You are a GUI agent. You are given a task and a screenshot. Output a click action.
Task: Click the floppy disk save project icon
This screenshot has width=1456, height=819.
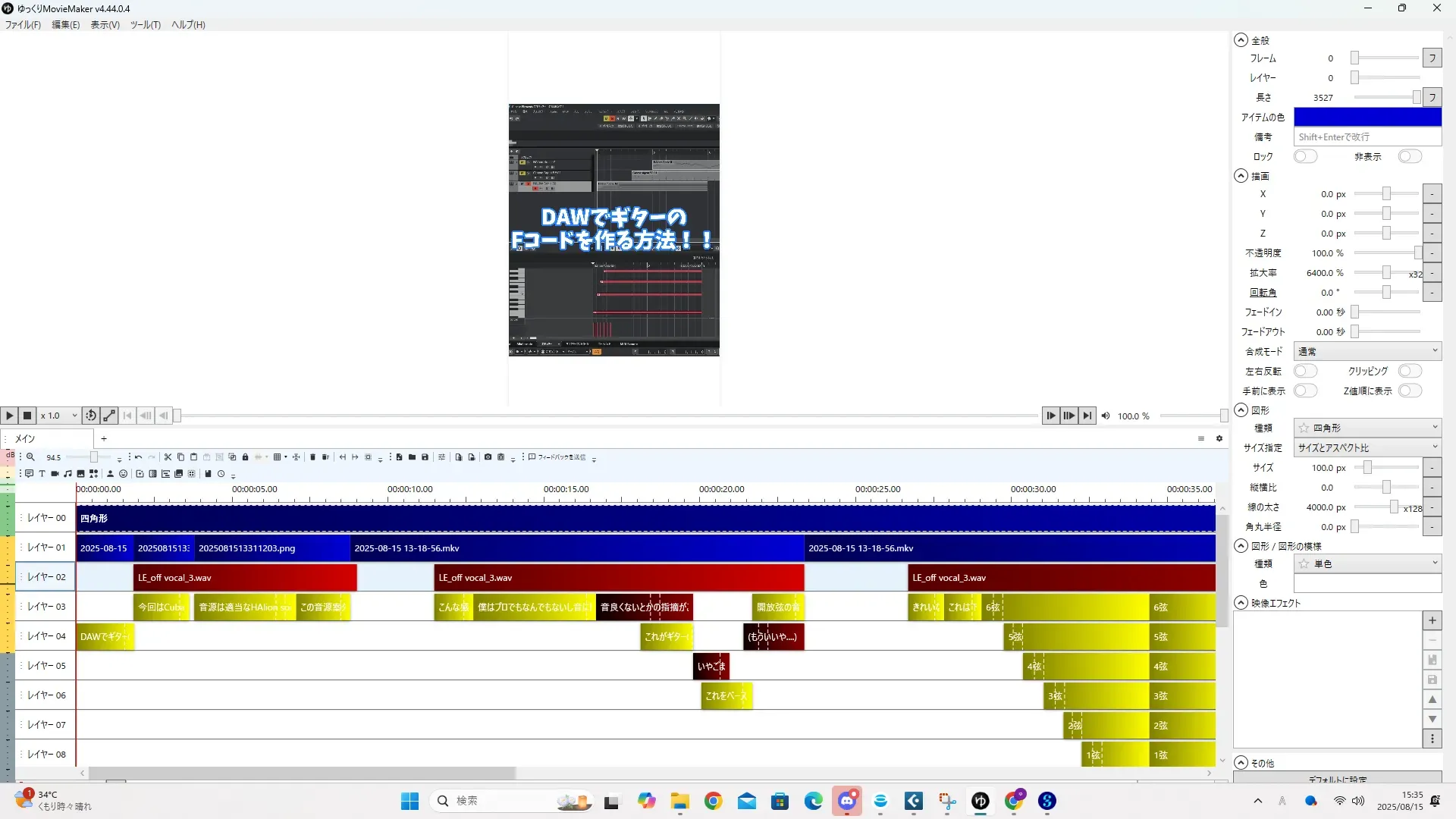click(425, 457)
